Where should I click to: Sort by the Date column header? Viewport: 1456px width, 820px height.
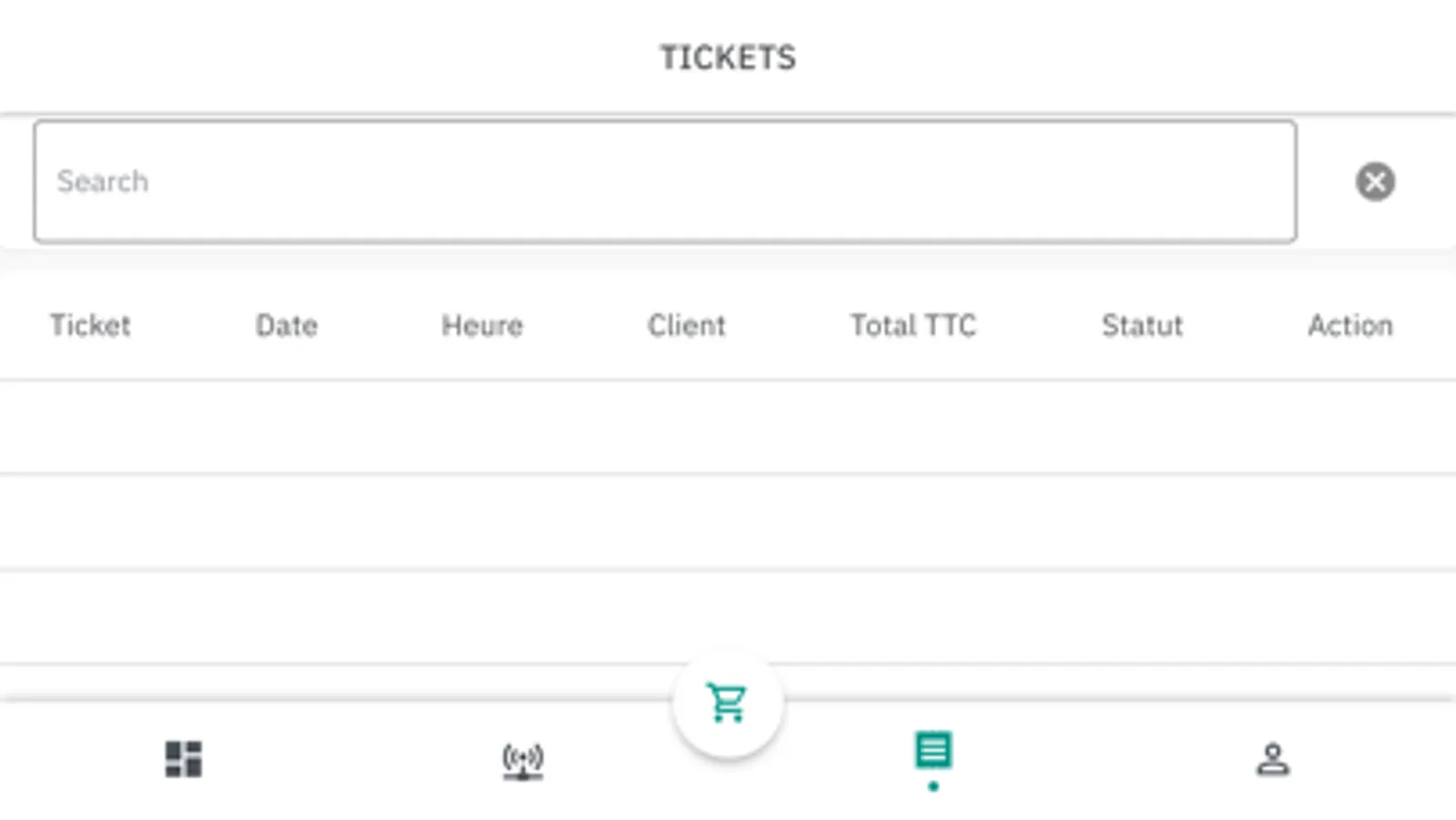click(287, 325)
